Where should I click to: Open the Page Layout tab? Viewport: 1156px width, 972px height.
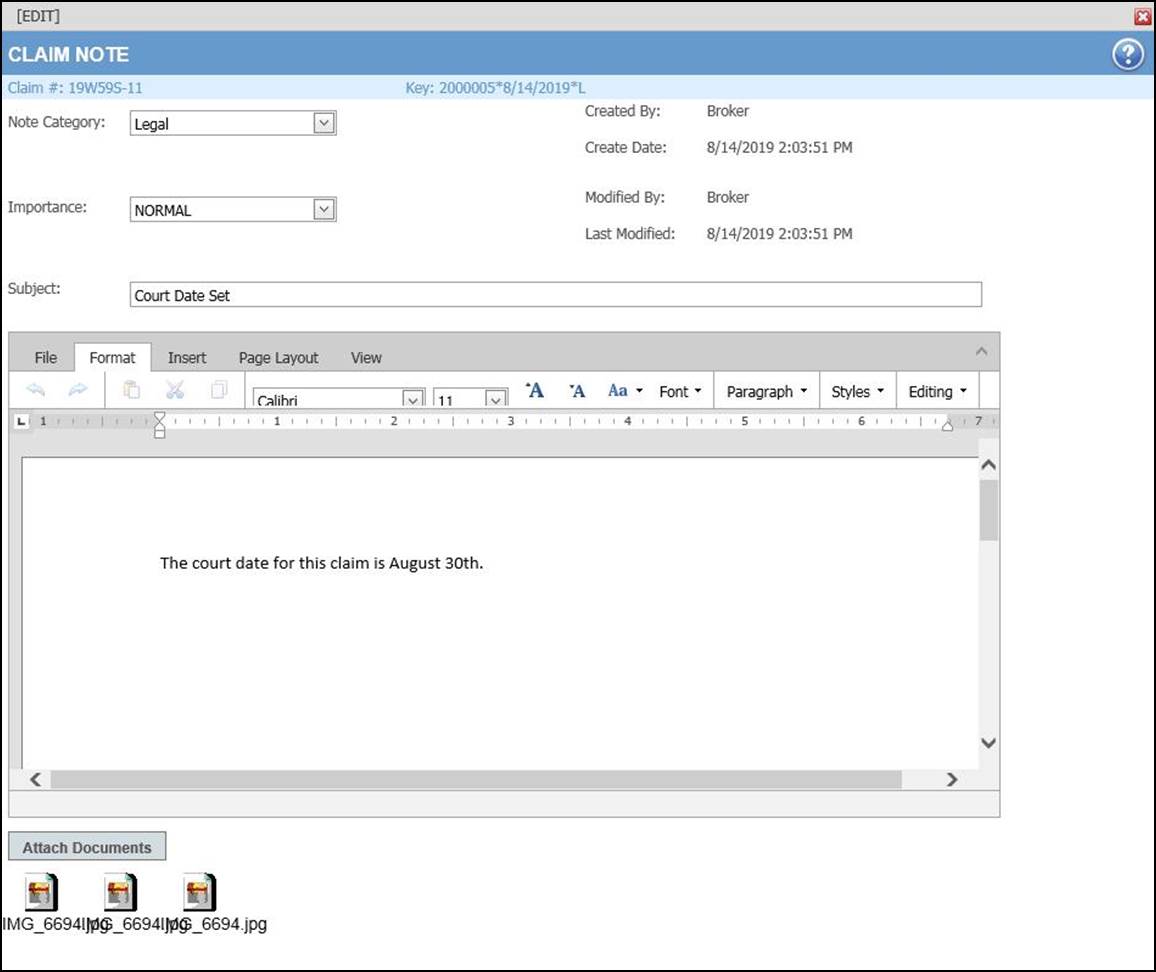[x=278, y=358]
